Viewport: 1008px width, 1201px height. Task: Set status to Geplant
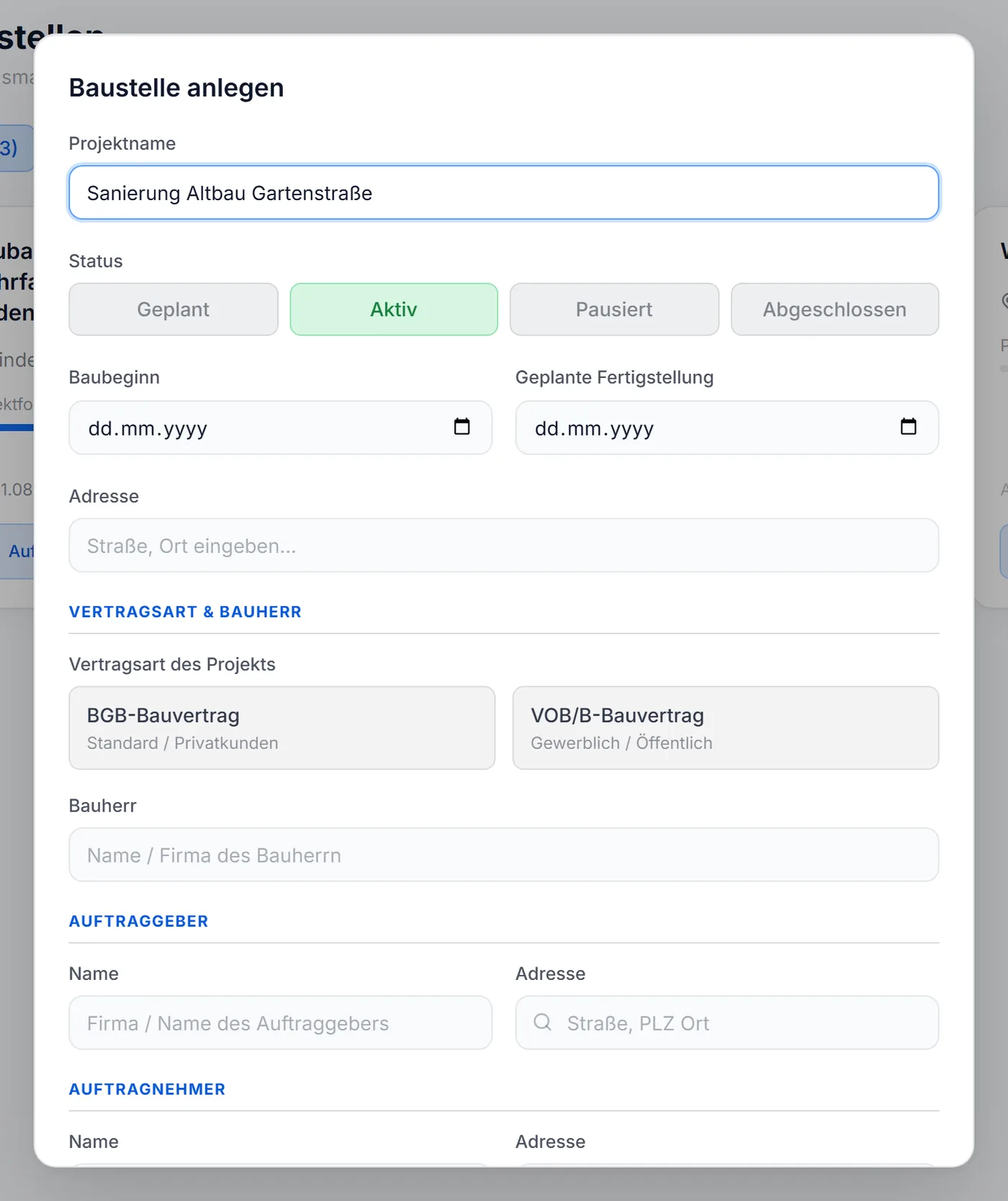[x=174, y=310]
